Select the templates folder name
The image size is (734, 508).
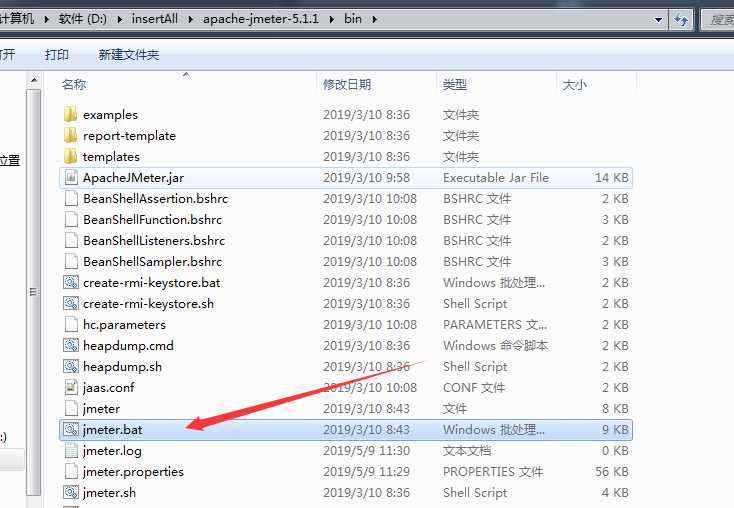point(111,157)
